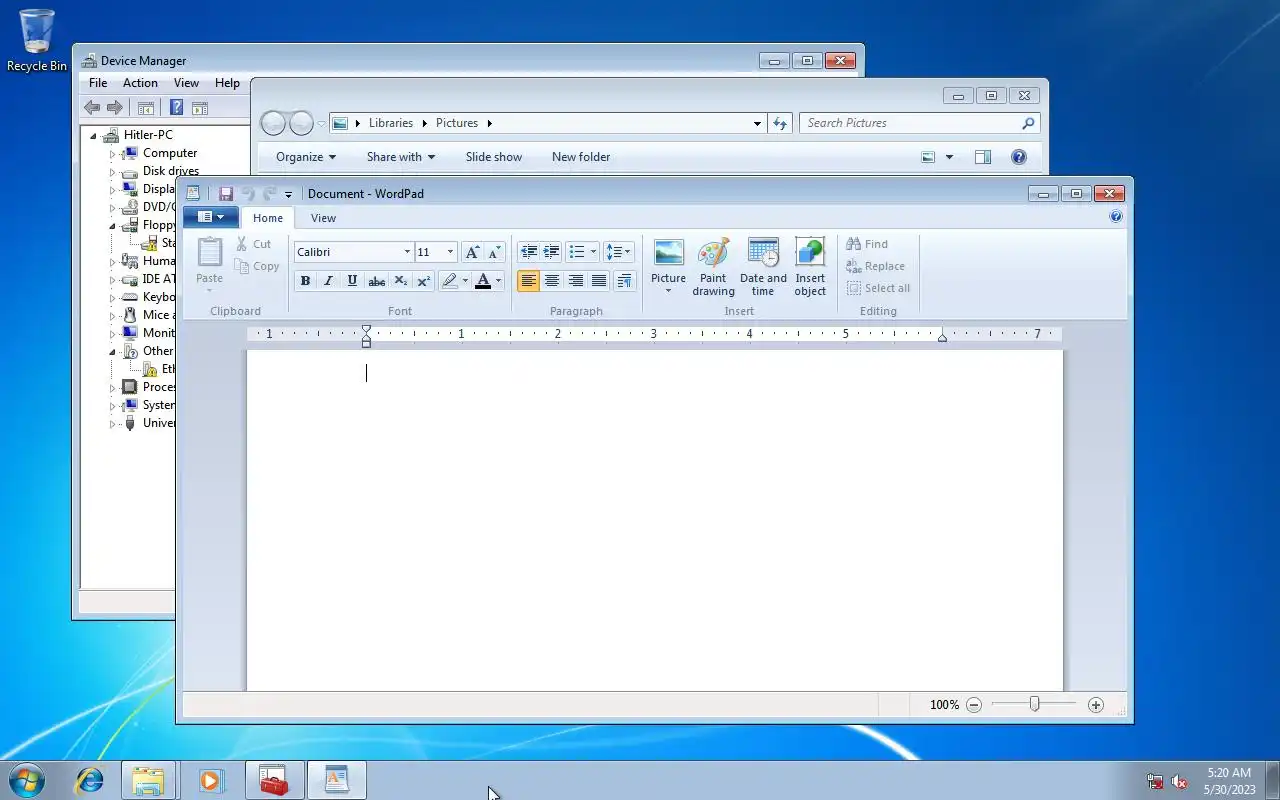Open Action menu in Device Manager
The image size is (1280, 800).
coord(140,83)
